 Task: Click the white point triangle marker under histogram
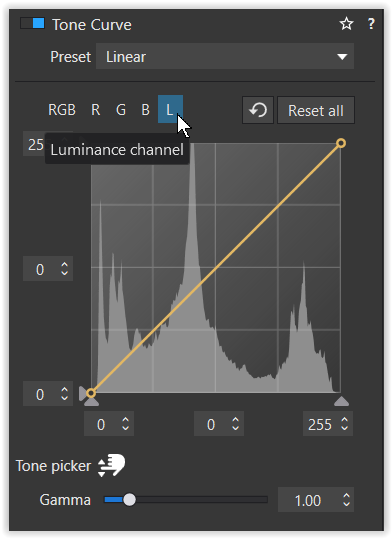tap(341, 401)
